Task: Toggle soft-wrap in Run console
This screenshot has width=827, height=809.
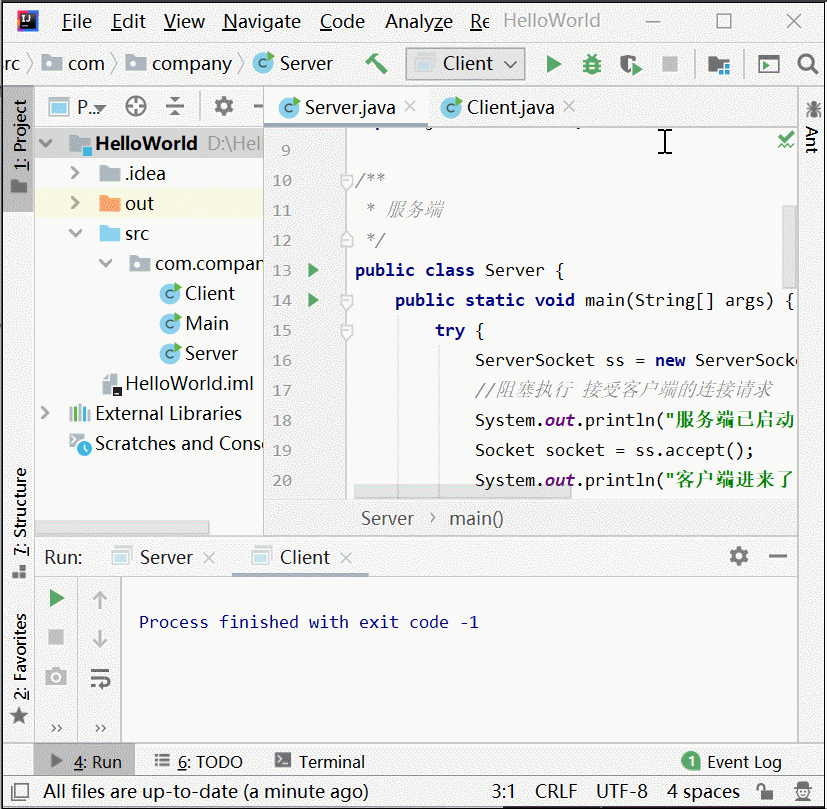Action: pyautogui.click(x=100, y=678)
